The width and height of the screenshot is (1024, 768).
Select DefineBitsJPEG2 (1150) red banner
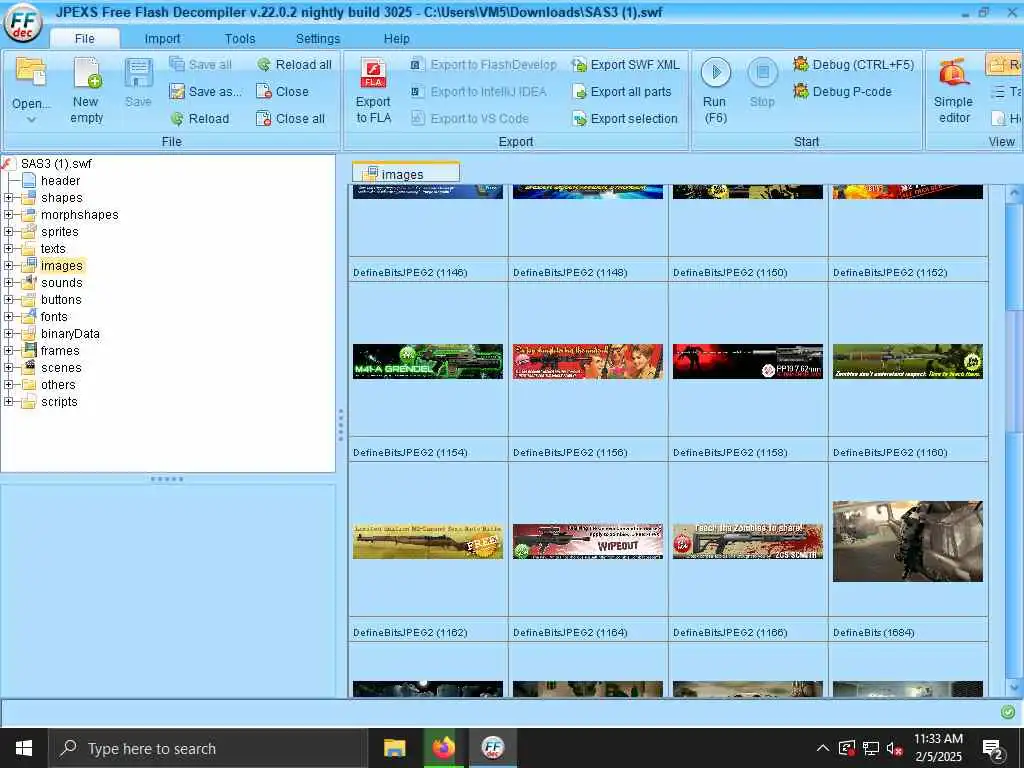point(748,361)
